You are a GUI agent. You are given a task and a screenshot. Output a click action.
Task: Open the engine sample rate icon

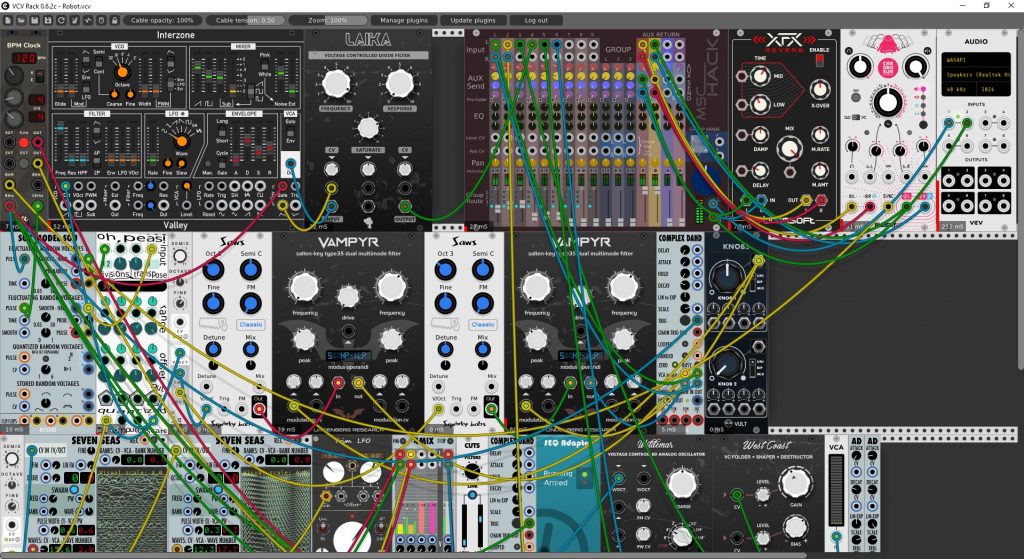(88, 20)
